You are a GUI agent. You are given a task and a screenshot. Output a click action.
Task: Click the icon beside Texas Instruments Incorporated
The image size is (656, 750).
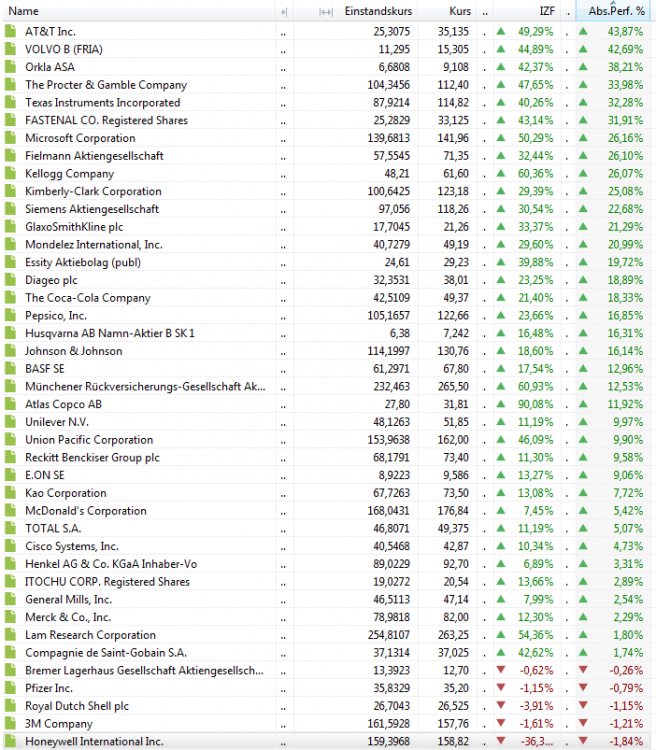[x=10, y=102]
